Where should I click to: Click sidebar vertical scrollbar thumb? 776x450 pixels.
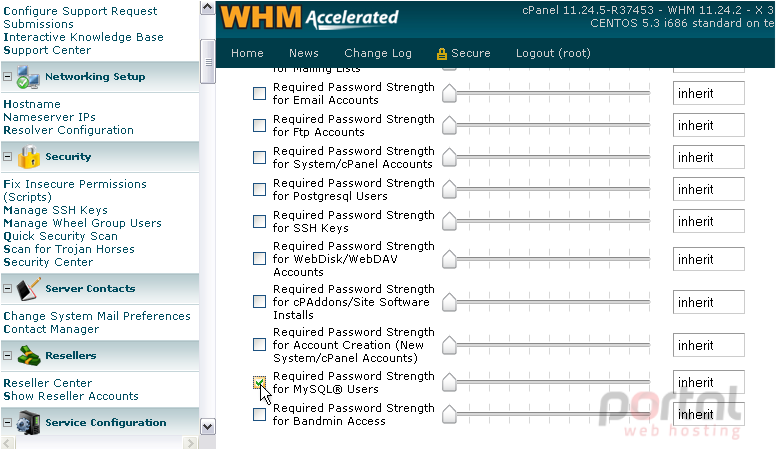208,62
